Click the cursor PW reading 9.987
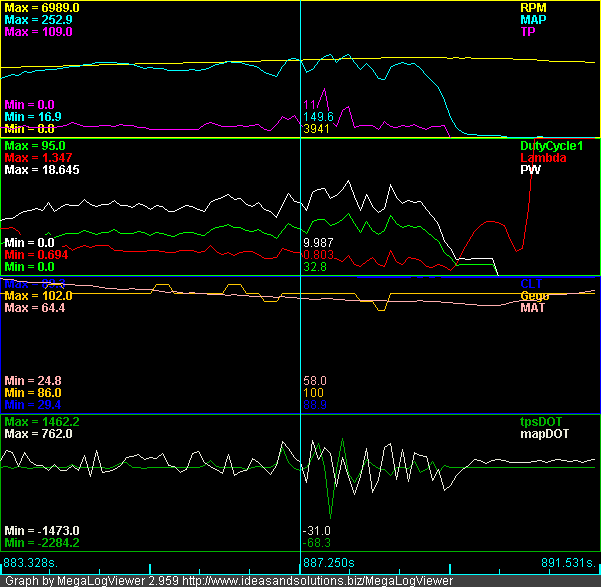 318,243
